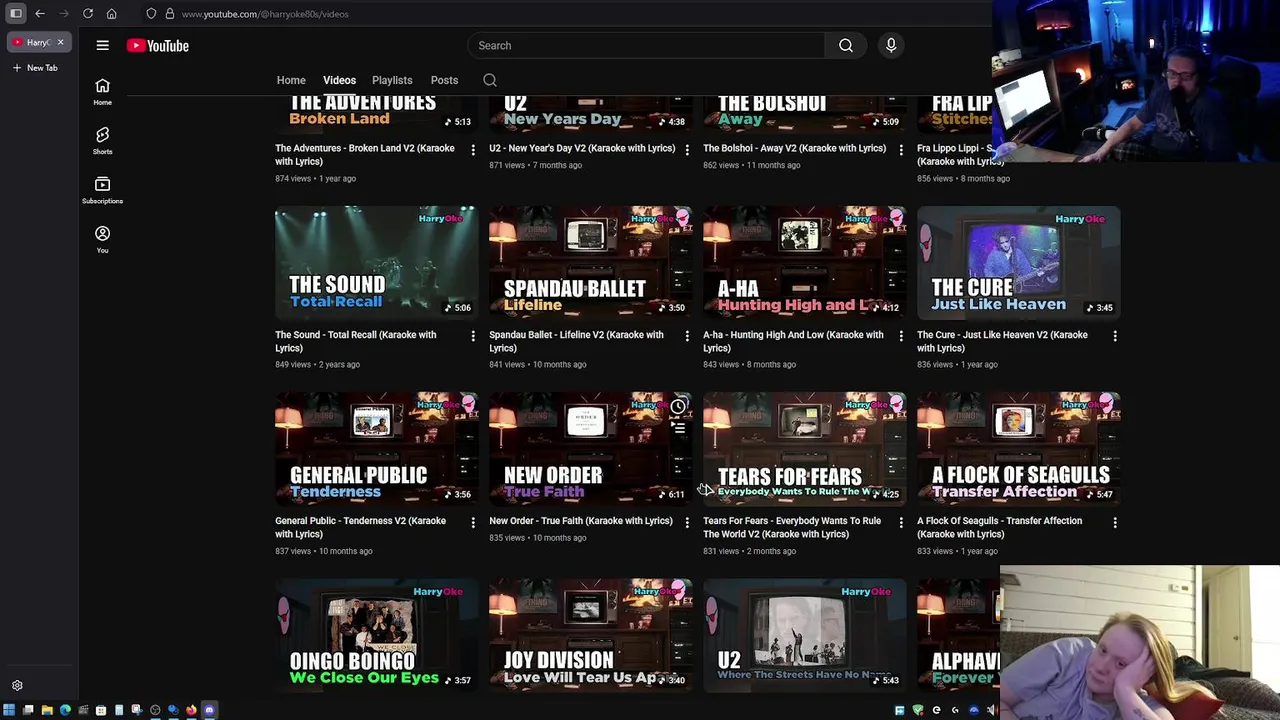Search within the channel via magnifier icon
This screenshot has height=720, width=1280.
(490, 80)
